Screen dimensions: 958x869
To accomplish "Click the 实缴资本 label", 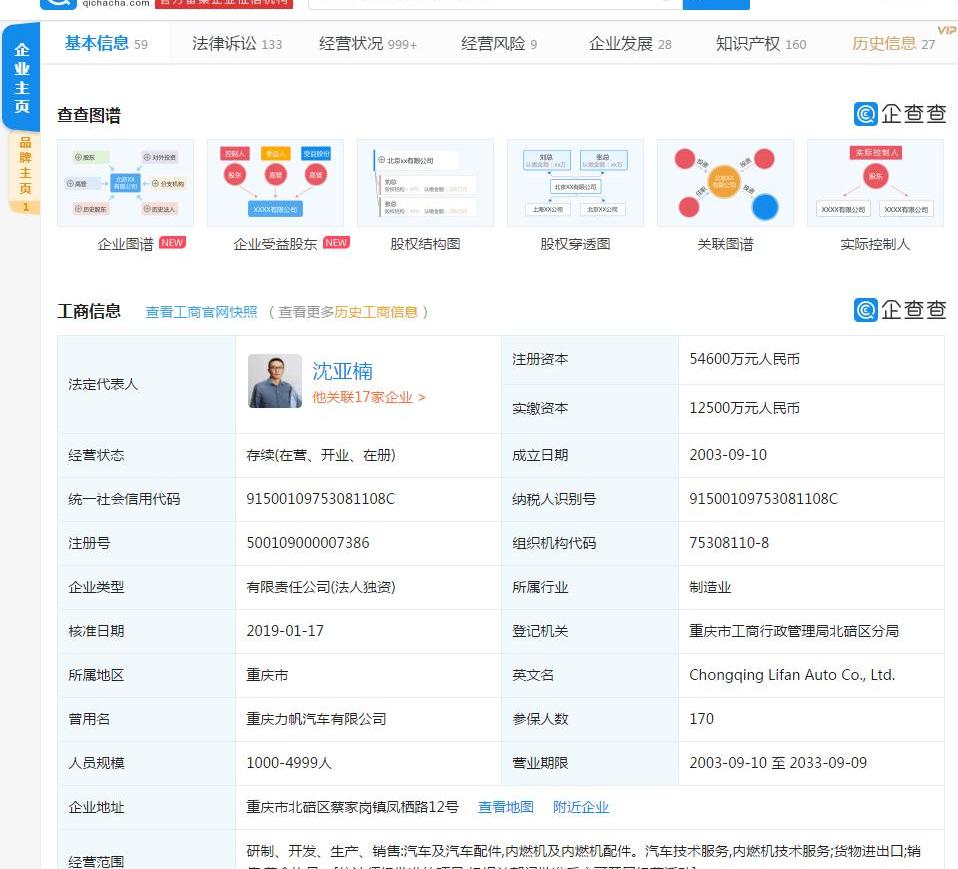I will coord(540,408).
